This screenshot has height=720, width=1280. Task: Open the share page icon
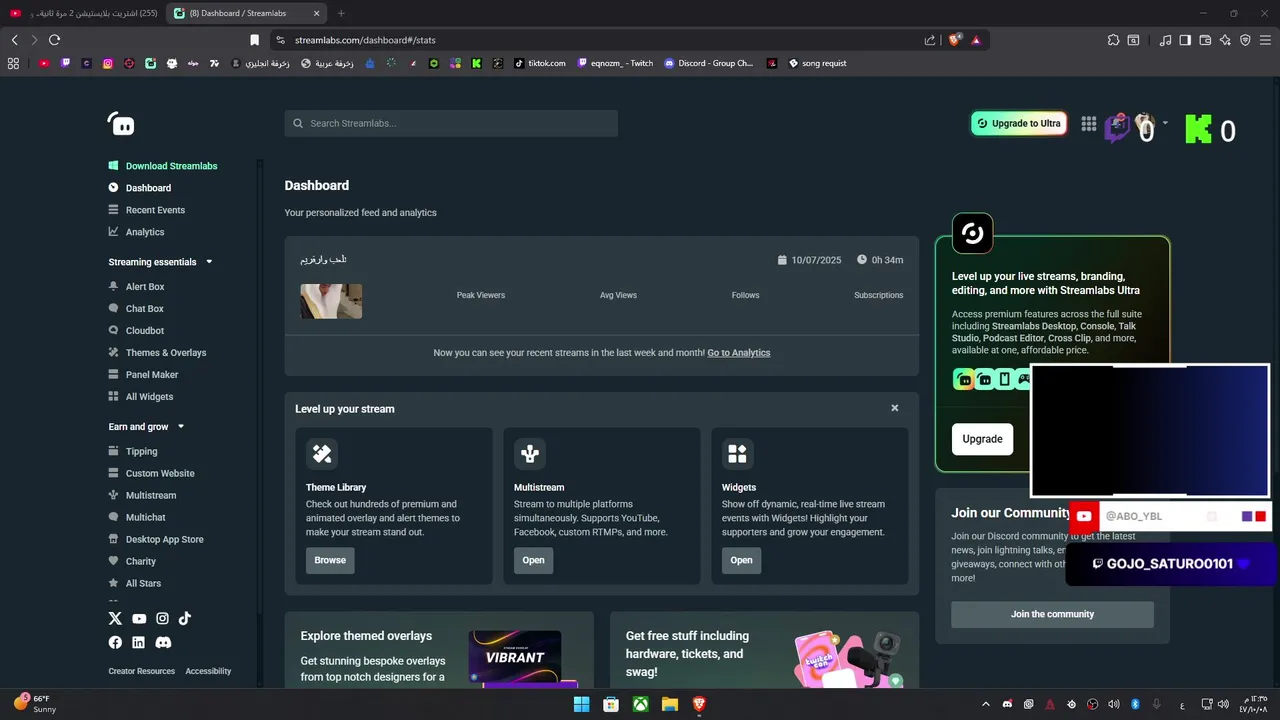[x=930, y=40]
